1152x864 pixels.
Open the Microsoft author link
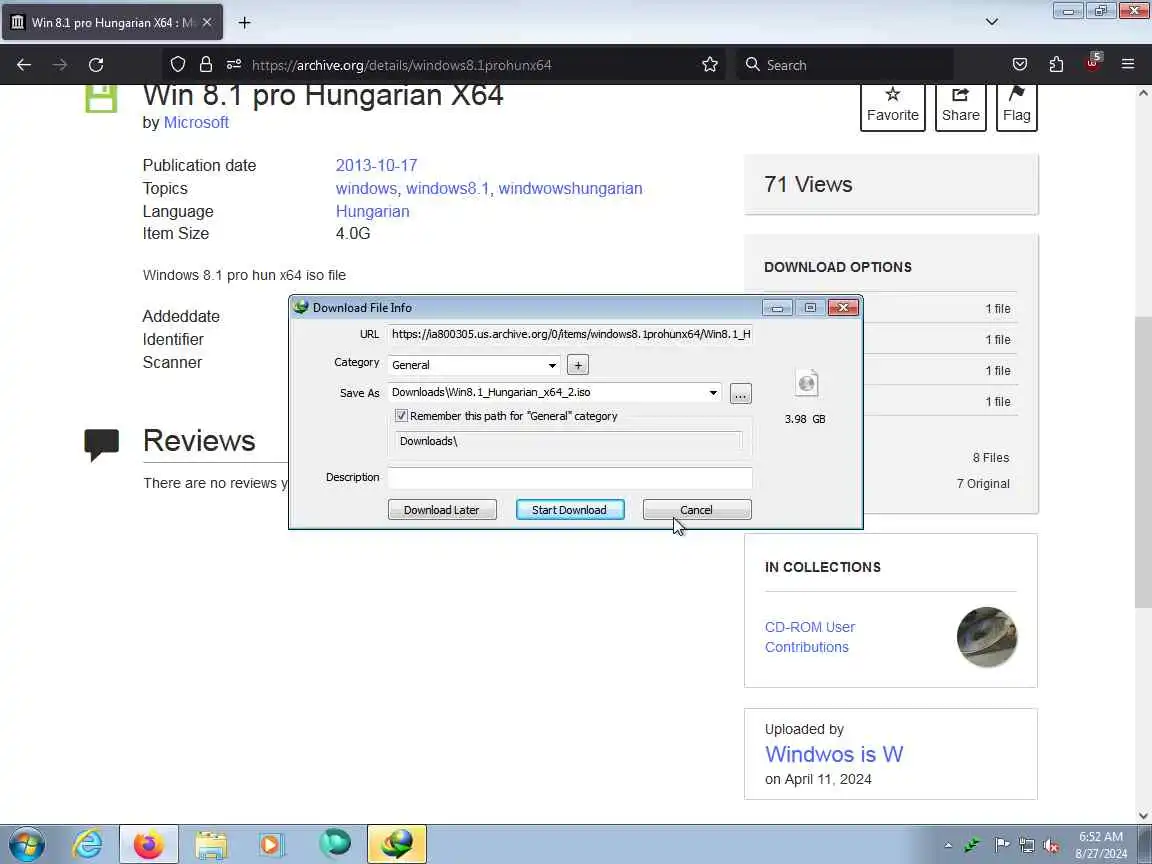pyautogui.click(x=196, y=123)
